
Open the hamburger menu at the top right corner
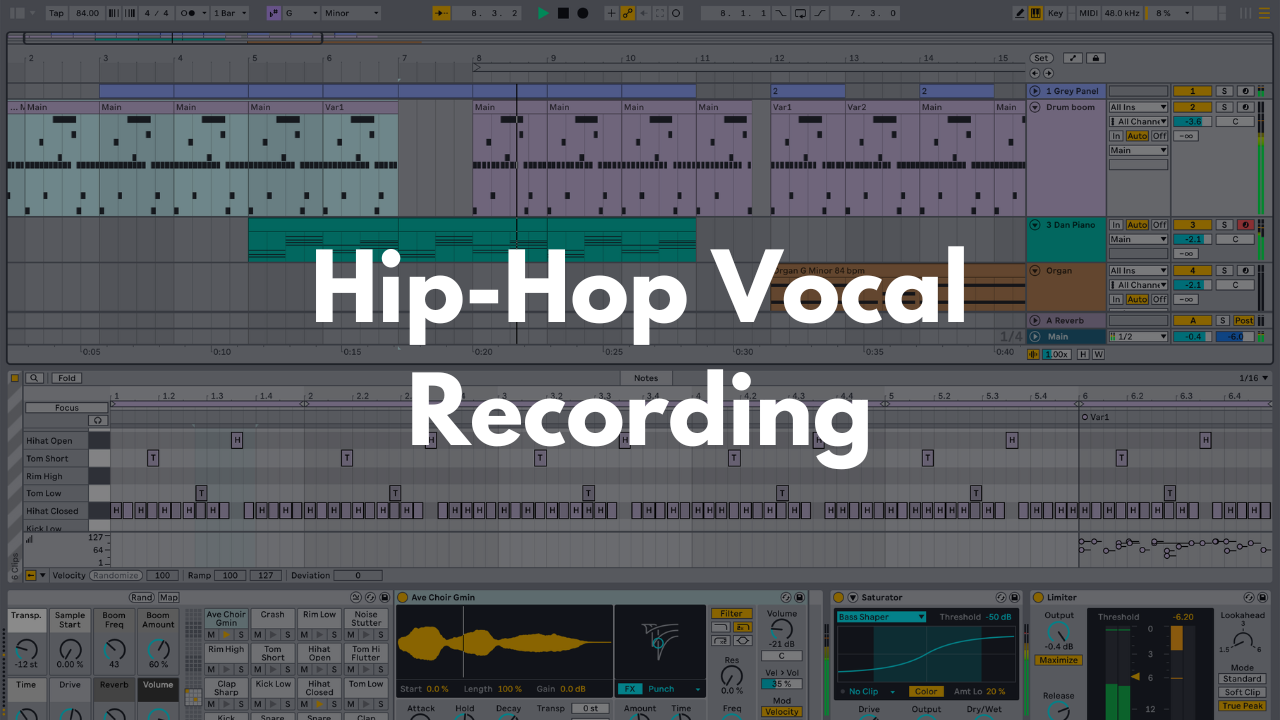(x=1266, y=13)
